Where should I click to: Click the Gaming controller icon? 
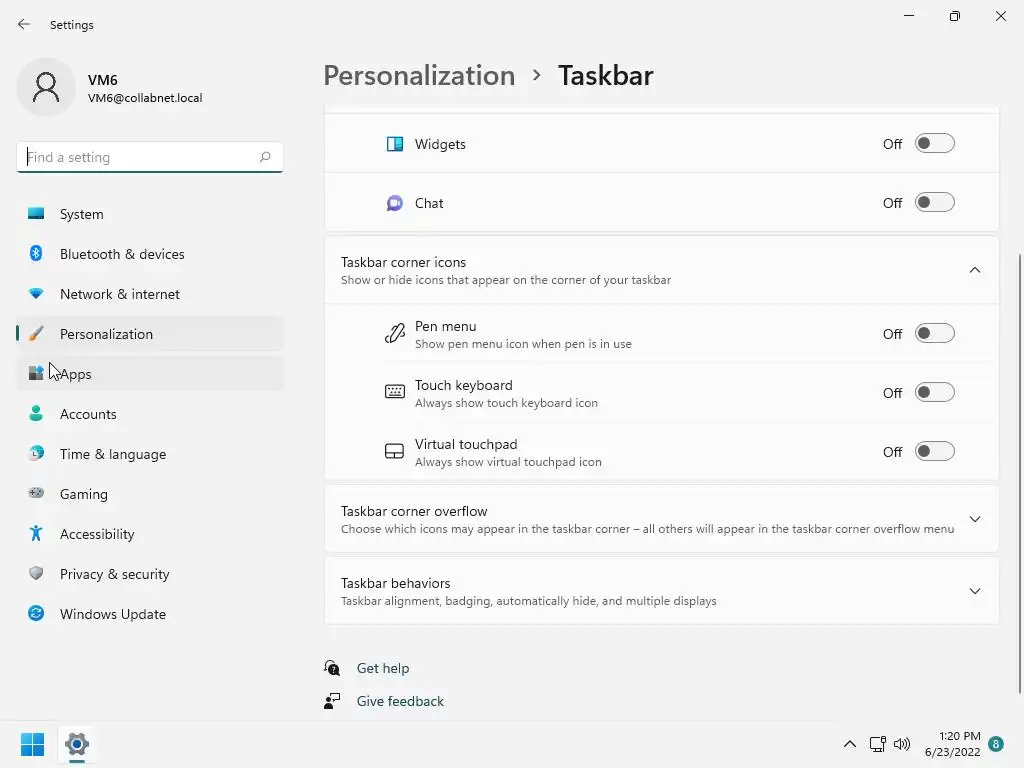click(36, 494)
